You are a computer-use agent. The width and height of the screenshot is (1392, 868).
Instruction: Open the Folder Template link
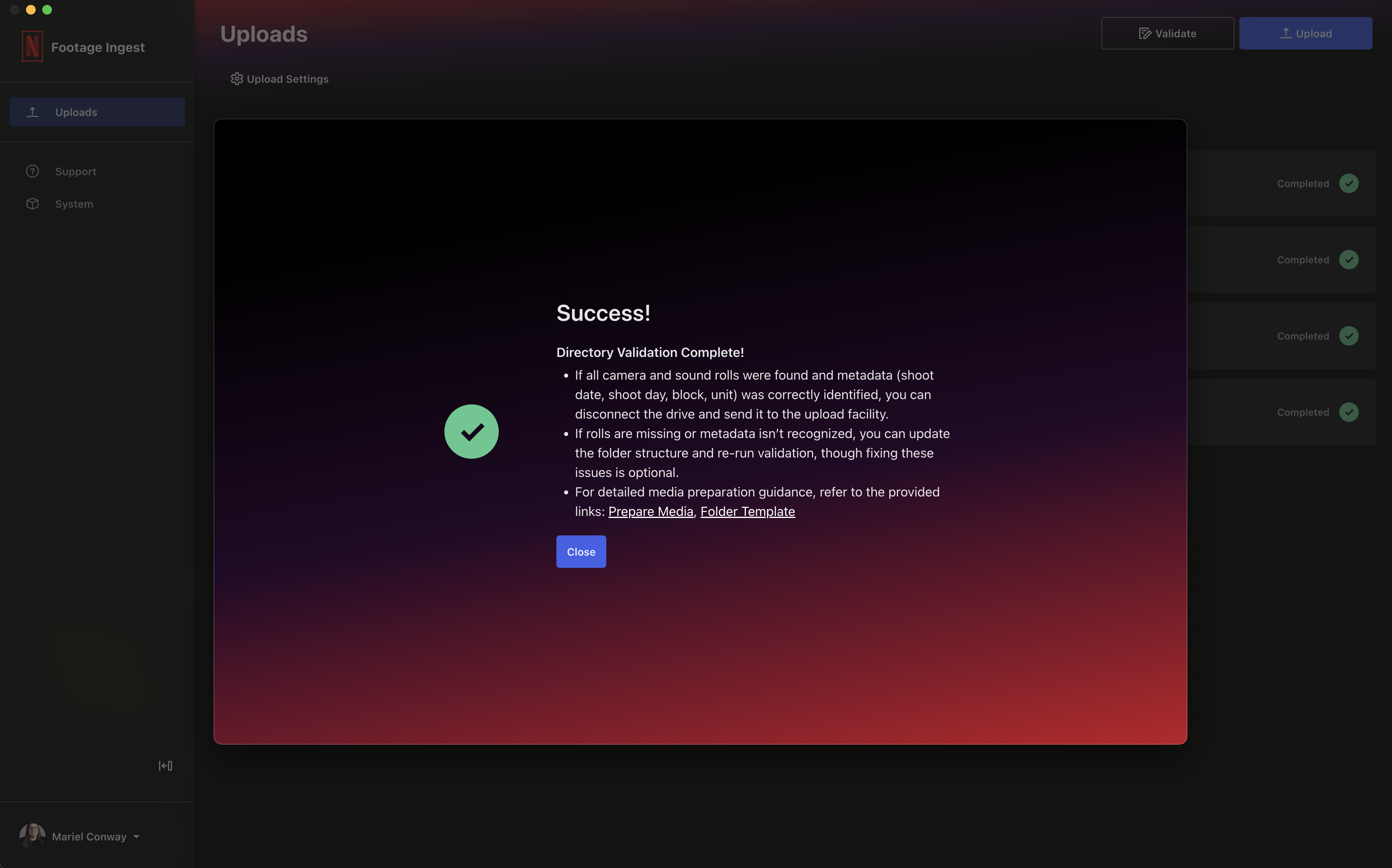coord(748,511)
